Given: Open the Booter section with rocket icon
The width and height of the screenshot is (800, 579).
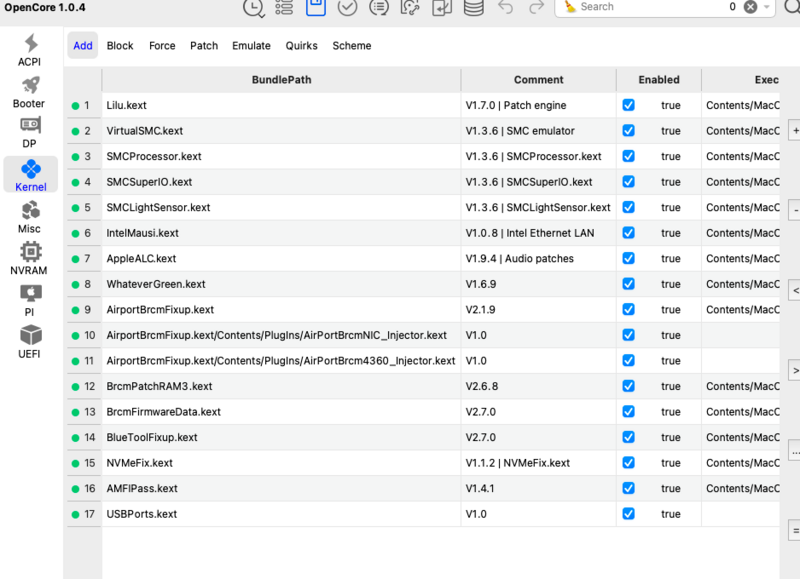Looking at the screenshot, I should (x=29, y=92).
